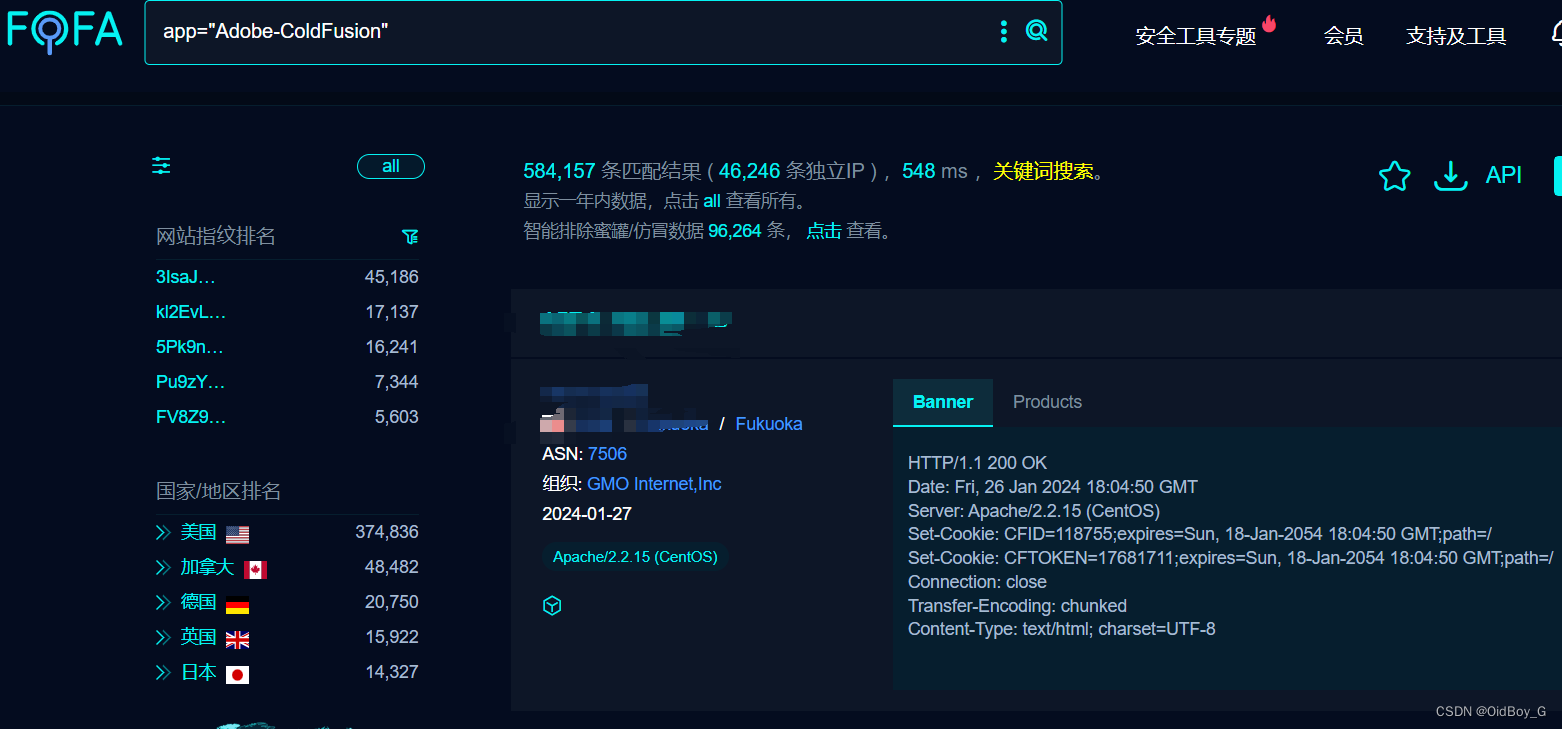Select fingerprint 5Pk9n… entry
Viewport: 1562px width, 729px height.
(x=190, y=347)
